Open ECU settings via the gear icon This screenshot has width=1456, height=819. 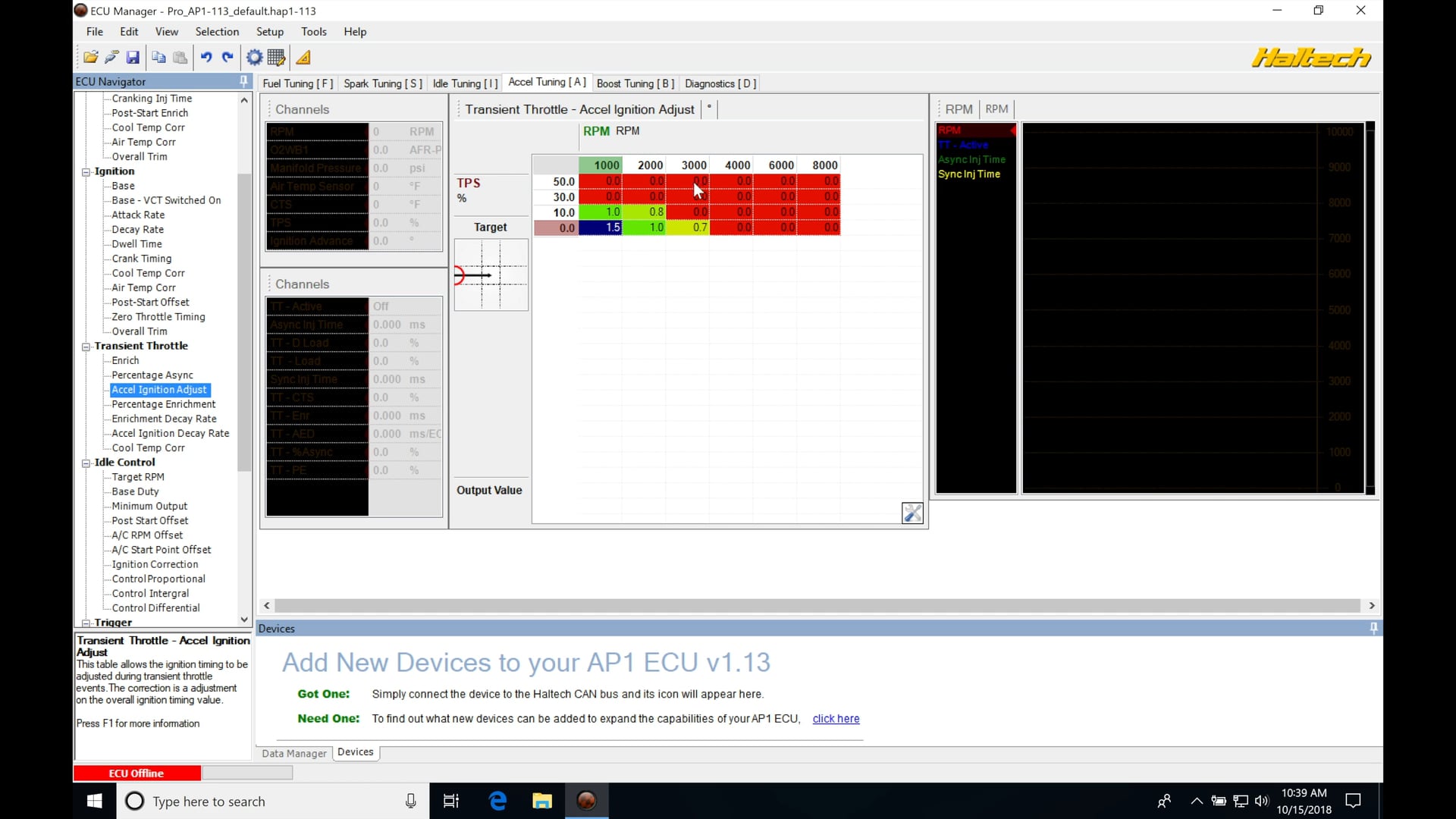253,57
